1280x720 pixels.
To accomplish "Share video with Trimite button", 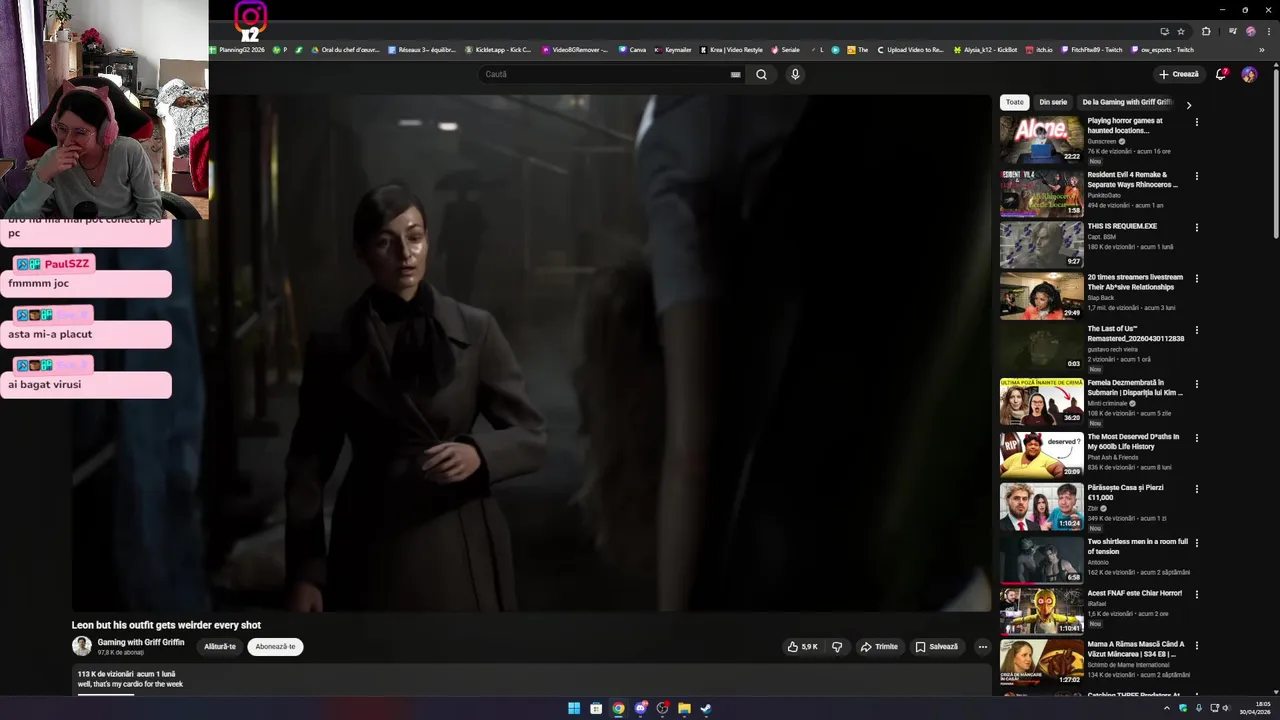I will 879,647.
